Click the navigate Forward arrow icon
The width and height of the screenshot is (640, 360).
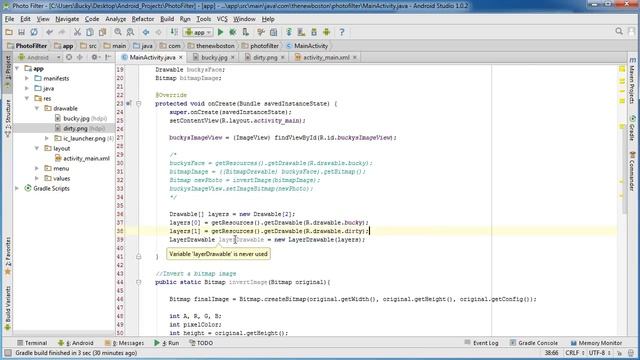[x=158, y=32]
